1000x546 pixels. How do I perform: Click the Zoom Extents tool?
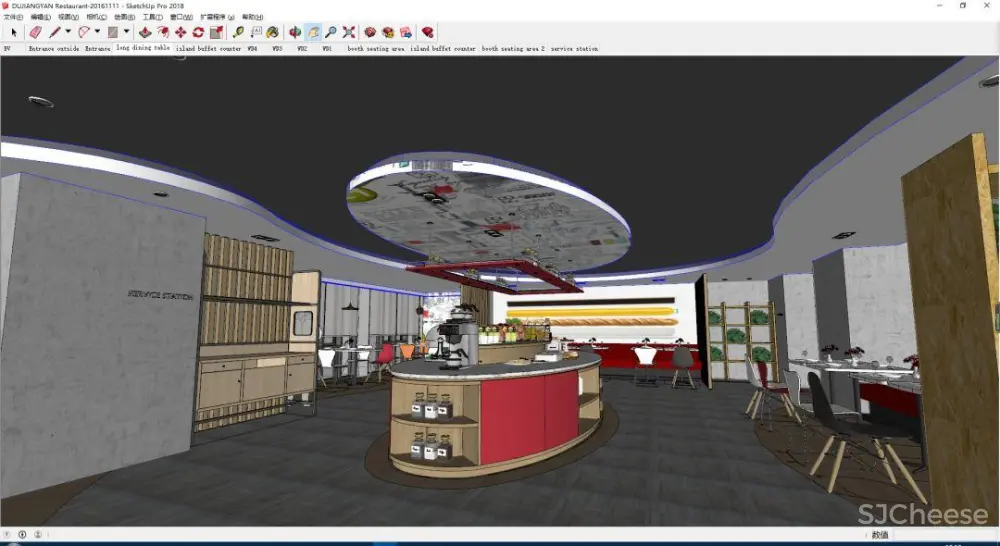pyautogui.click(x=349, y=32)
